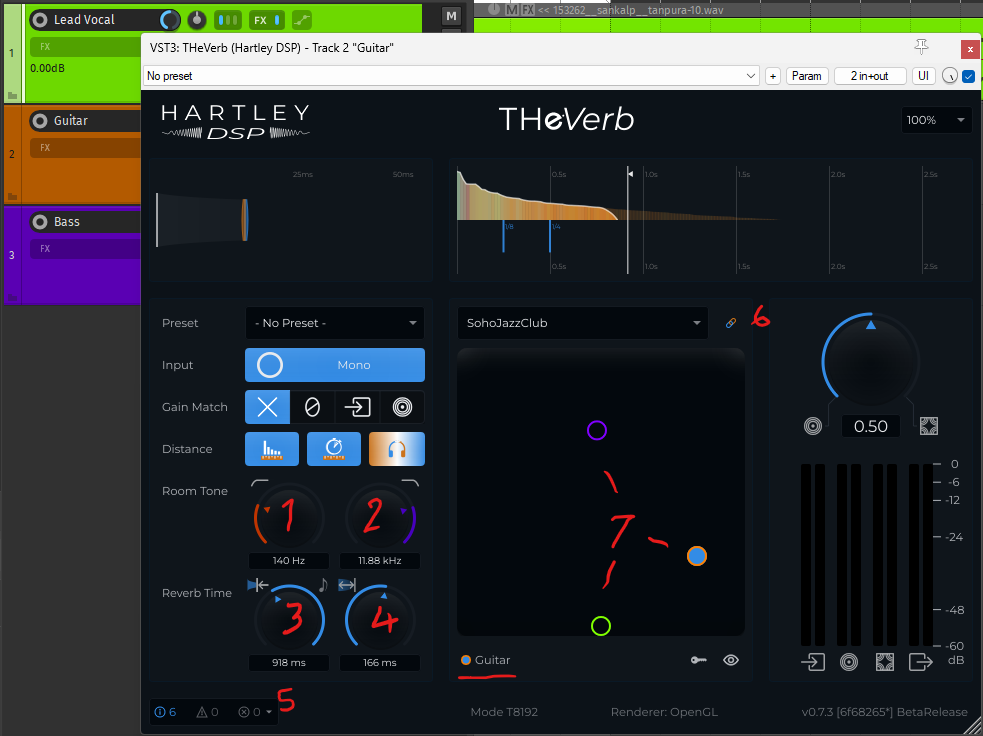Image resolution: width=983 pixels, height=736 pixels.
Task: Select the concentric-rings Gain Match option
Action: (x=402, y=407)
